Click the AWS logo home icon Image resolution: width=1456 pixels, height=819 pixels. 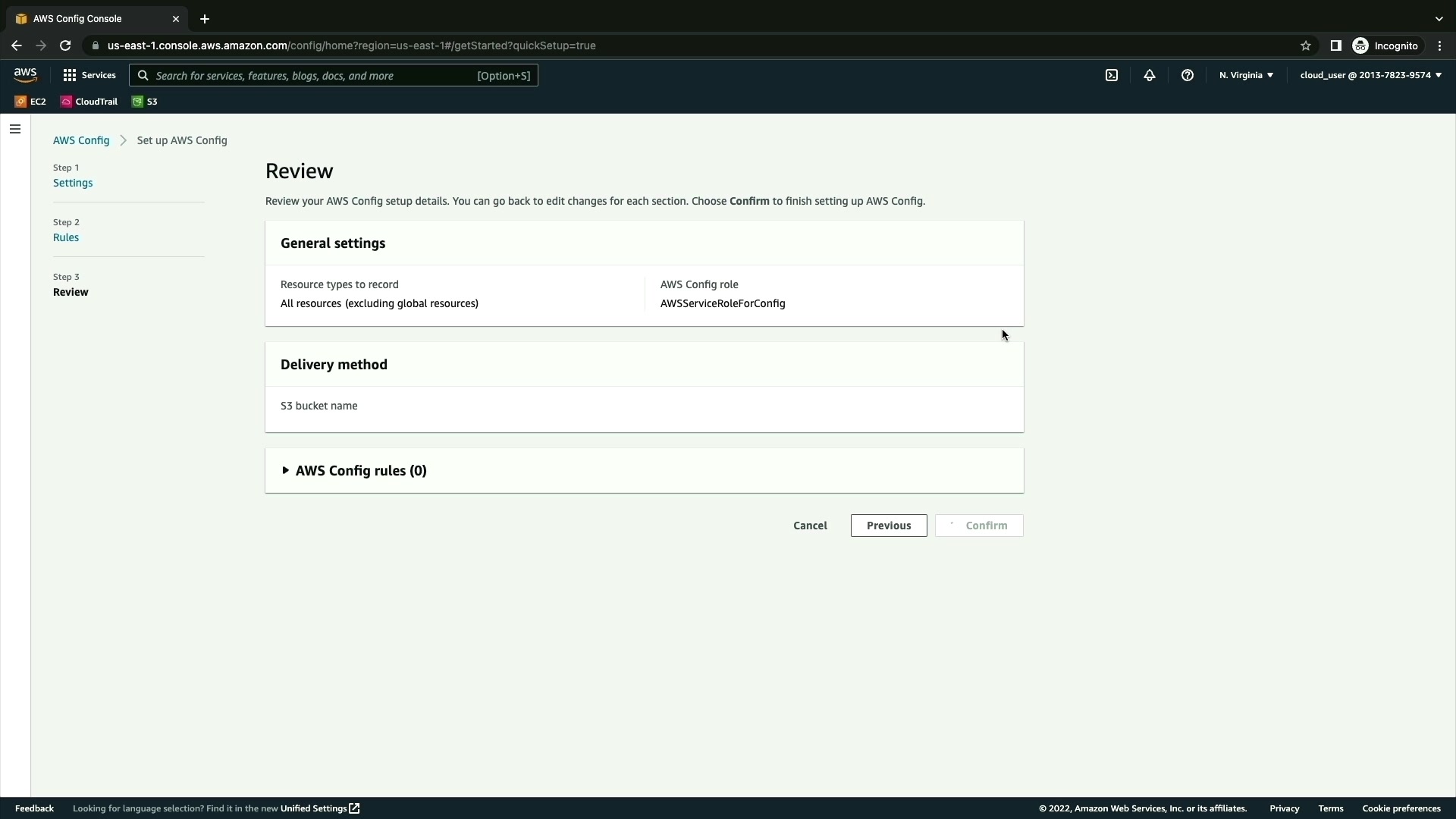(x=25, y=75)
